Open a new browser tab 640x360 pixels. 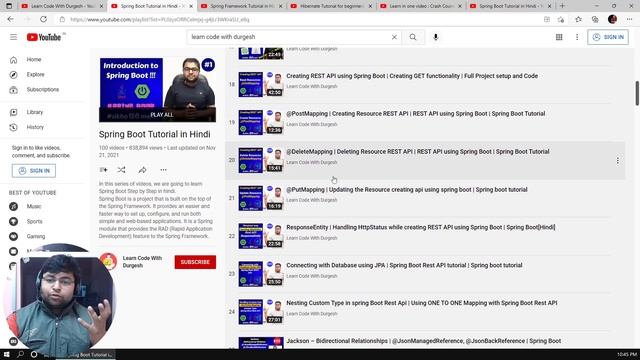click(562, 6)
